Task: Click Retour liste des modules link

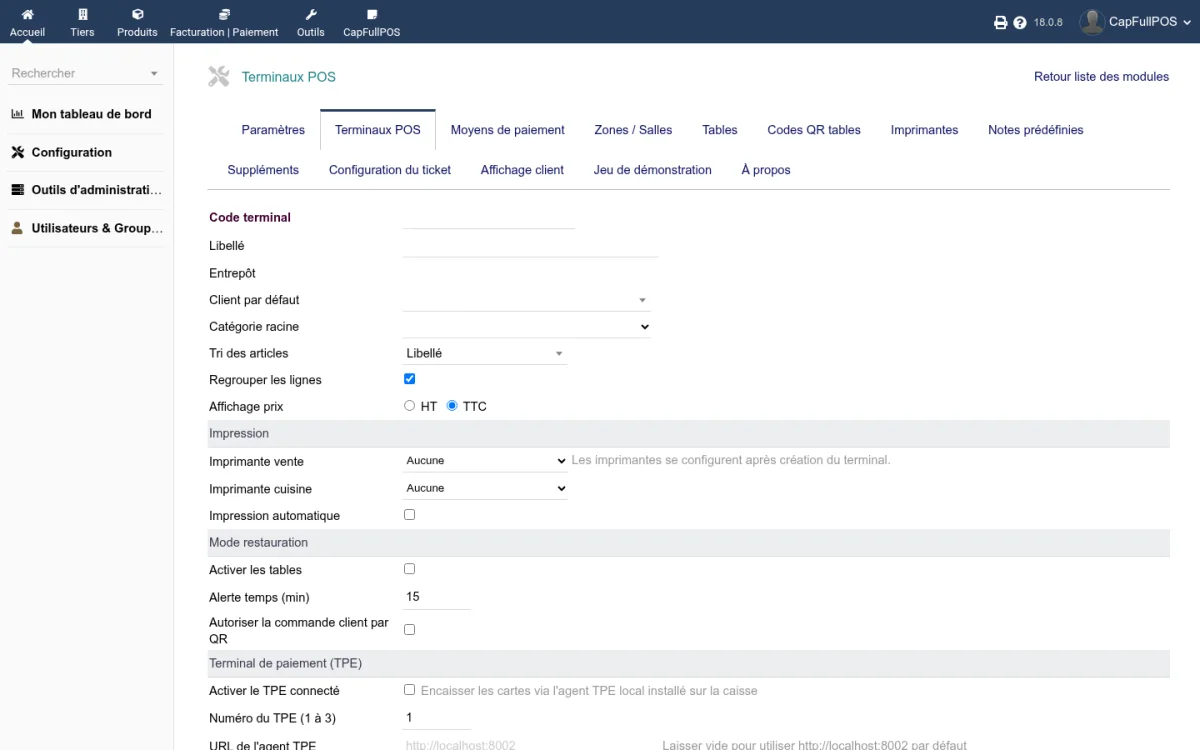Action: (x=1101, y=77)
